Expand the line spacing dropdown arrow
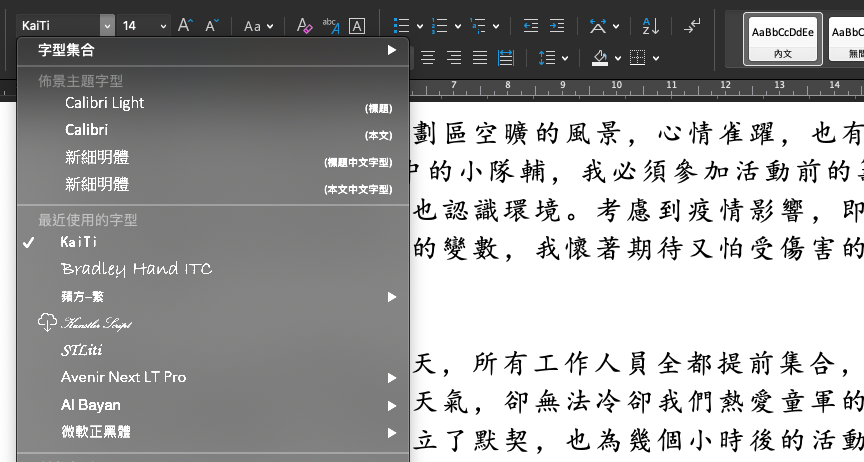The image size is (864, 462). click(x=565, y=58)
